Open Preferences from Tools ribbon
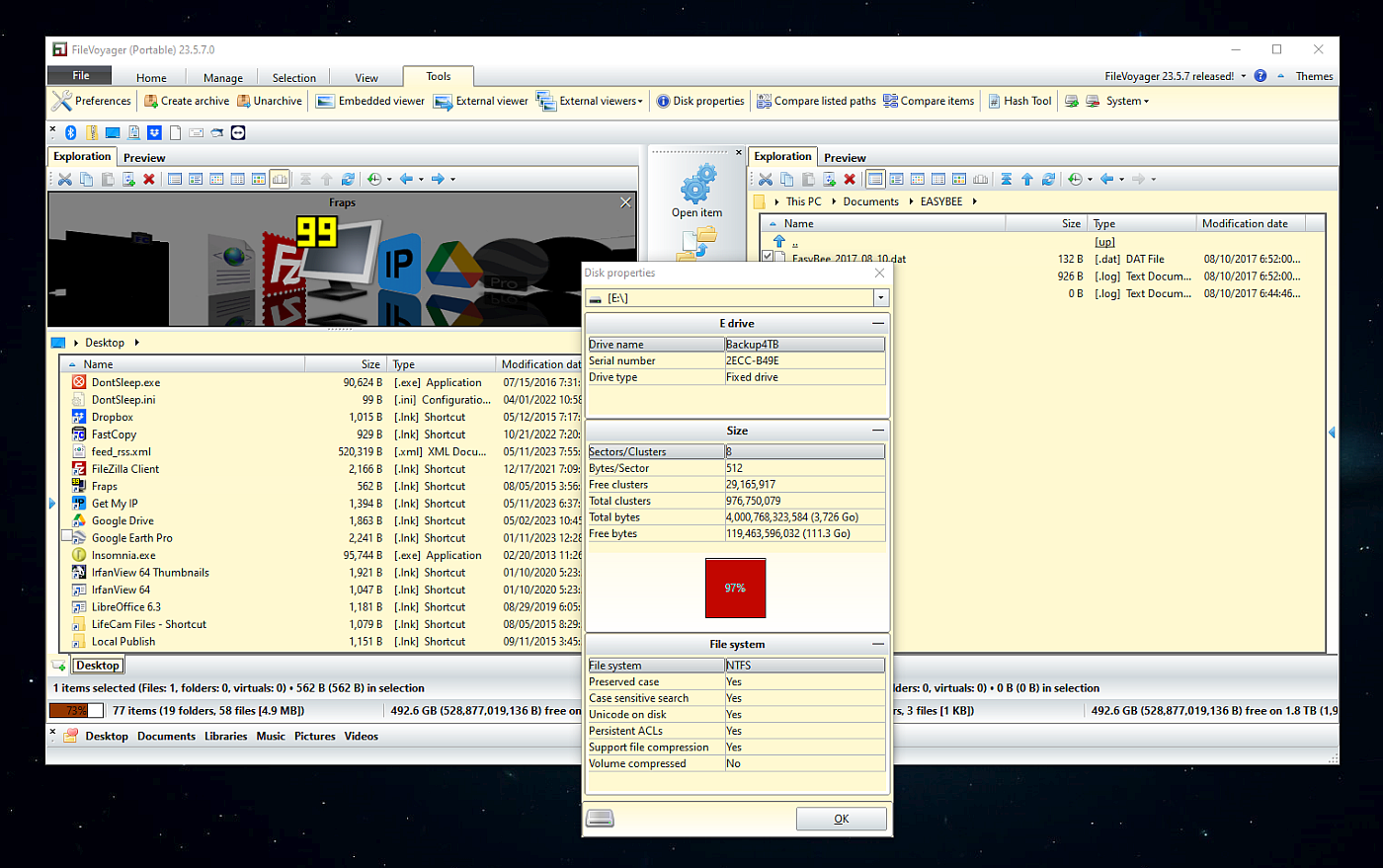Image resolution: width=1383 pixels, height=868 pixels. point(92,101)
